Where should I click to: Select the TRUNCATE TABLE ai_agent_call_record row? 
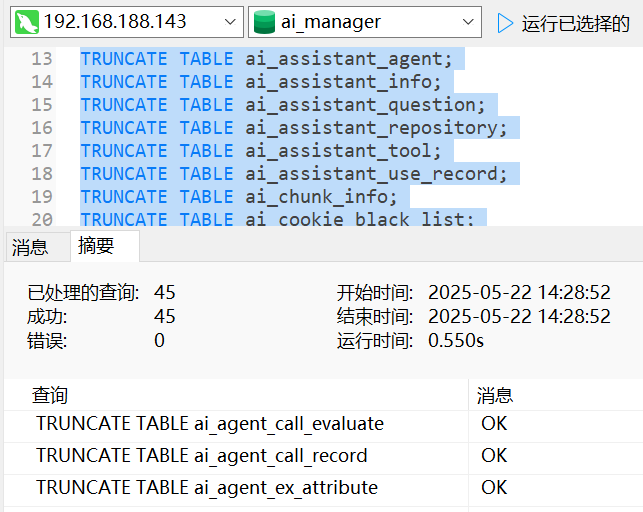[202, 456]
